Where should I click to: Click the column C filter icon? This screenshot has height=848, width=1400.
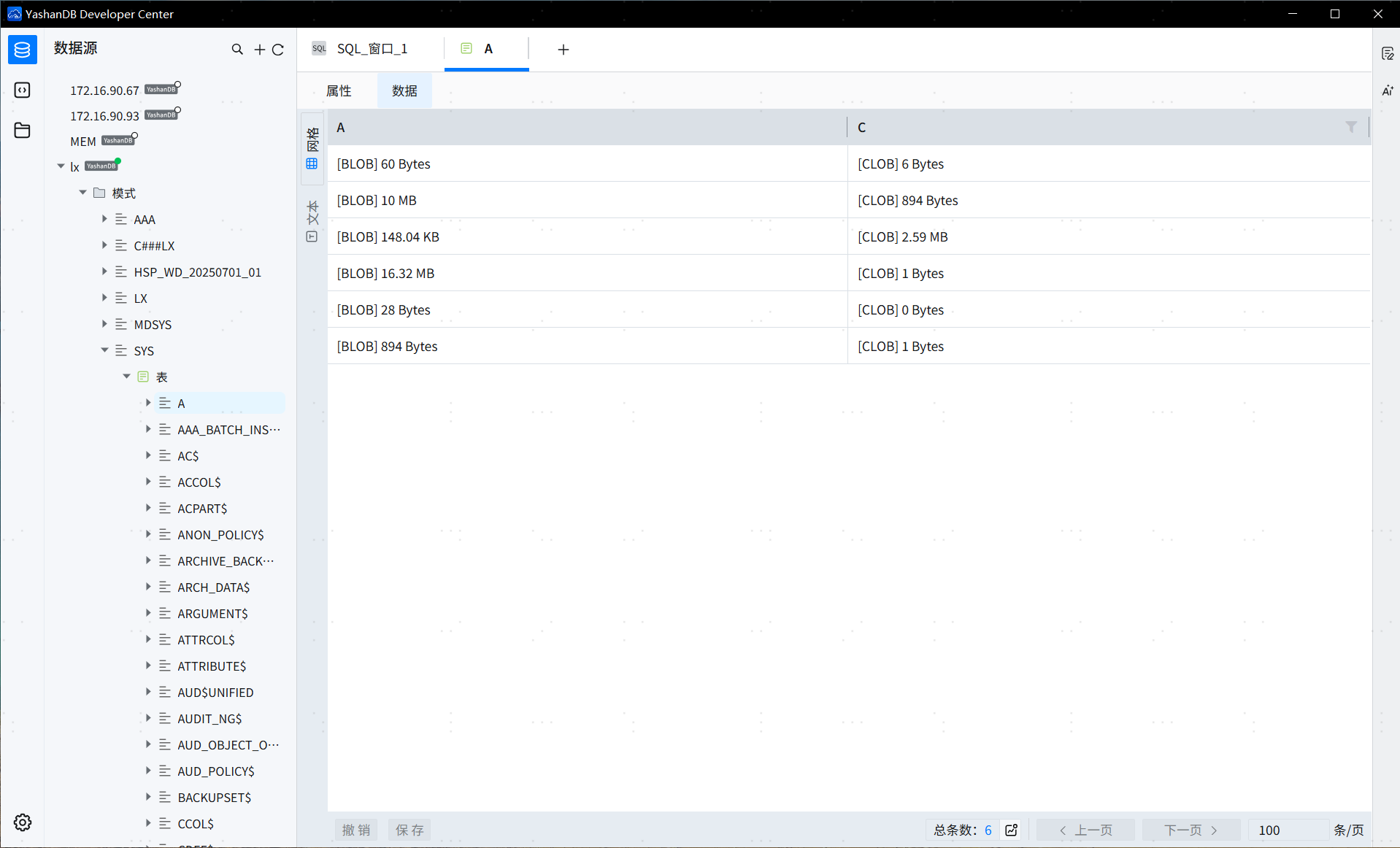1351,127
